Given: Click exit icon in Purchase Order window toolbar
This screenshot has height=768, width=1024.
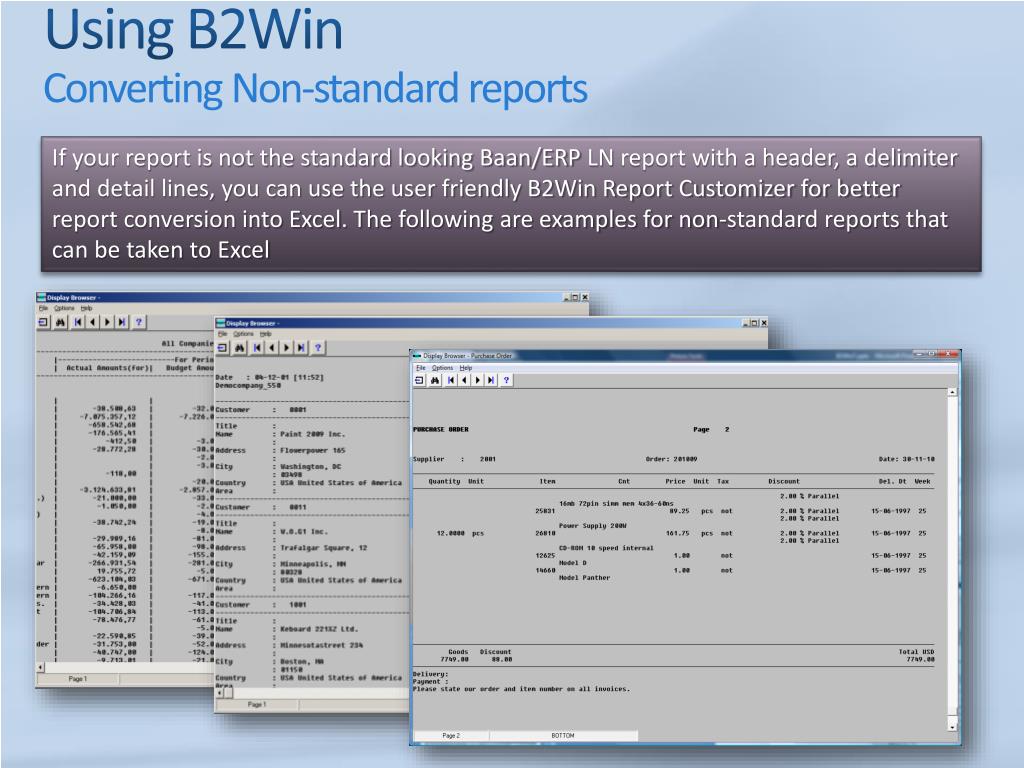Looking at the screenshot, I should [x=419, y=380].
